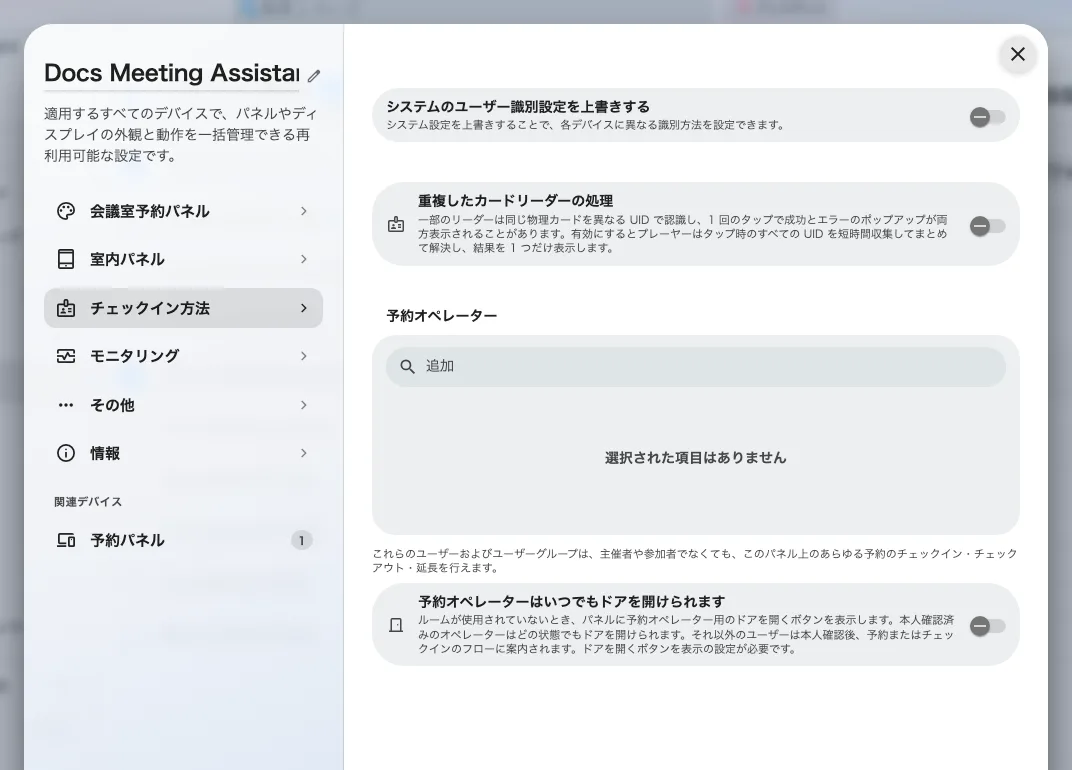This screenshot has height=770, width=1072.
Task: Open the 情報 menu item
Action: pos(183,453)
